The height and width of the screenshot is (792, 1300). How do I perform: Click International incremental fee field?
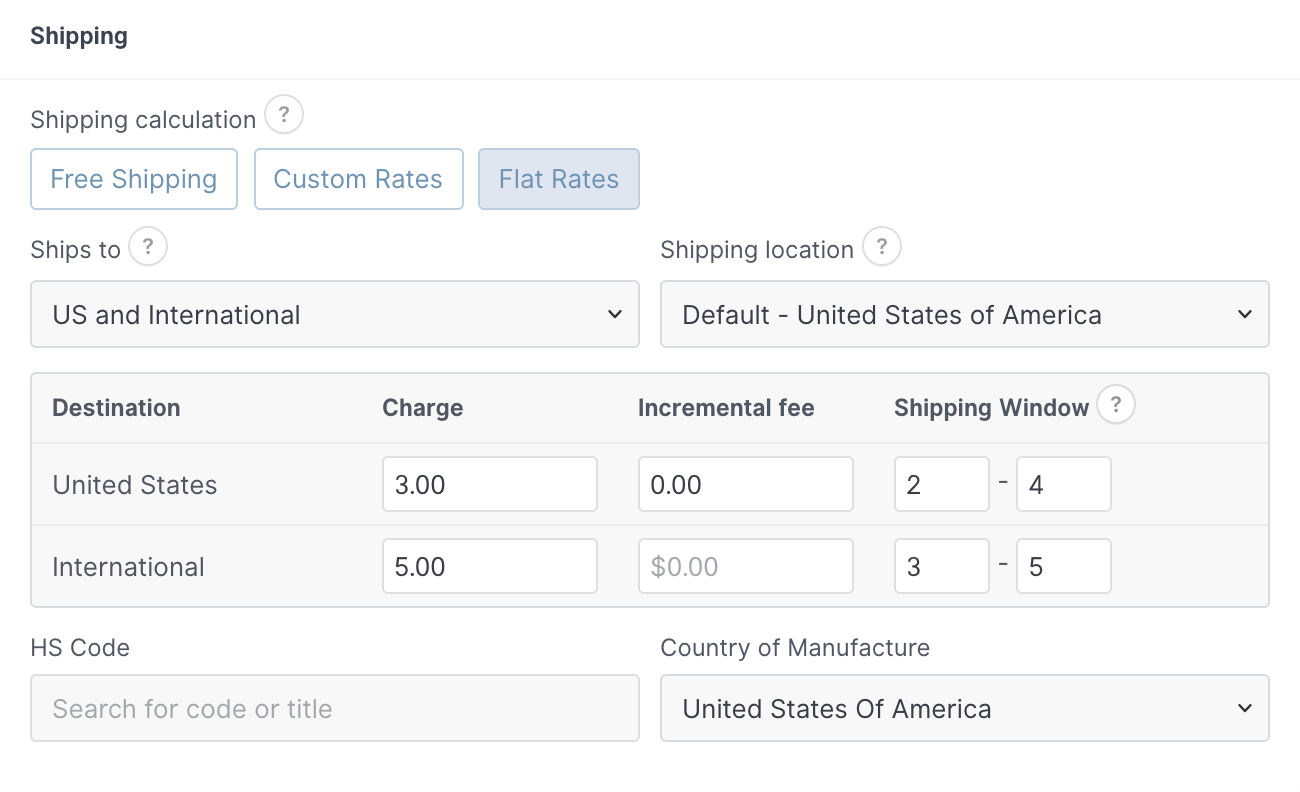point(746,567)
